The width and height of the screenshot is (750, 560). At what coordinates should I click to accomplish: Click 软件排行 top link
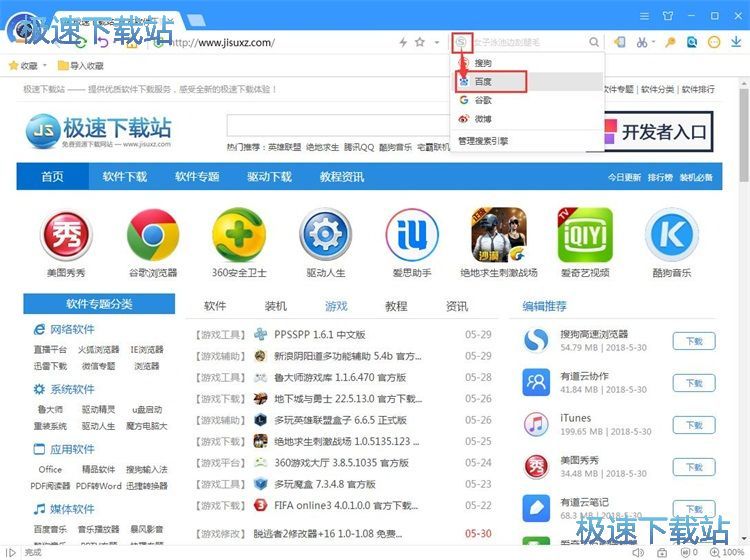698,89
